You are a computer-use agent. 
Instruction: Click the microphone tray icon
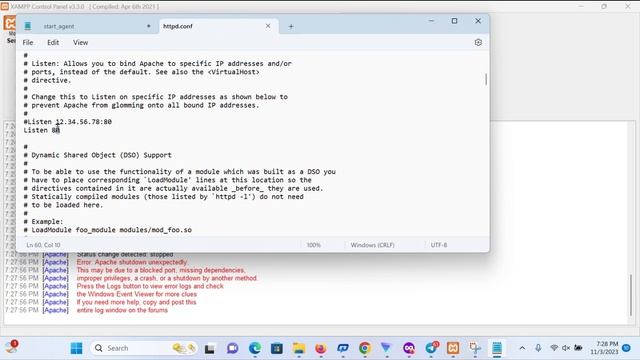click(x=538, y=348)
